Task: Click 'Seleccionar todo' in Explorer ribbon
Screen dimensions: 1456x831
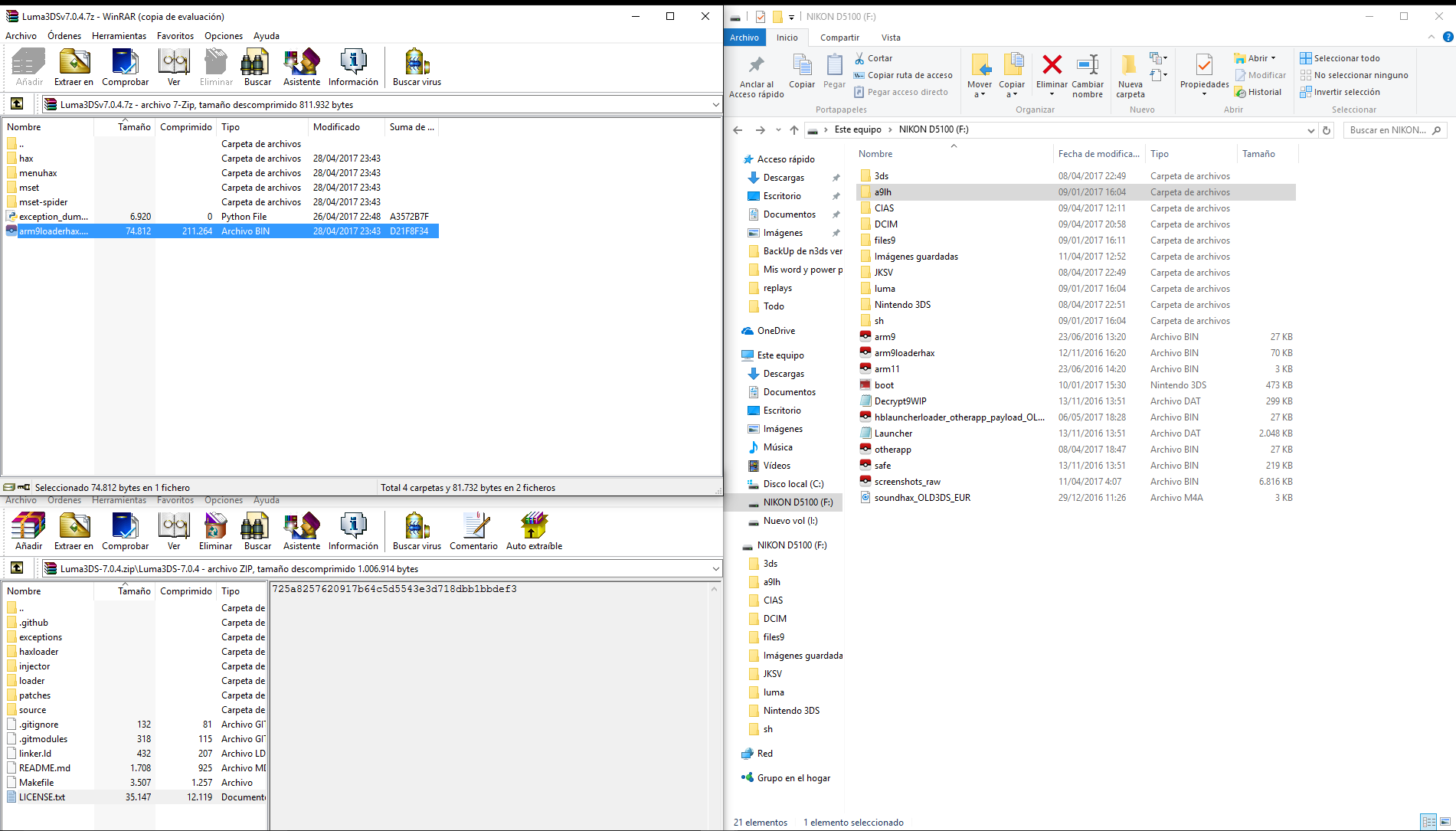Action: click(x=1340, y=58)
